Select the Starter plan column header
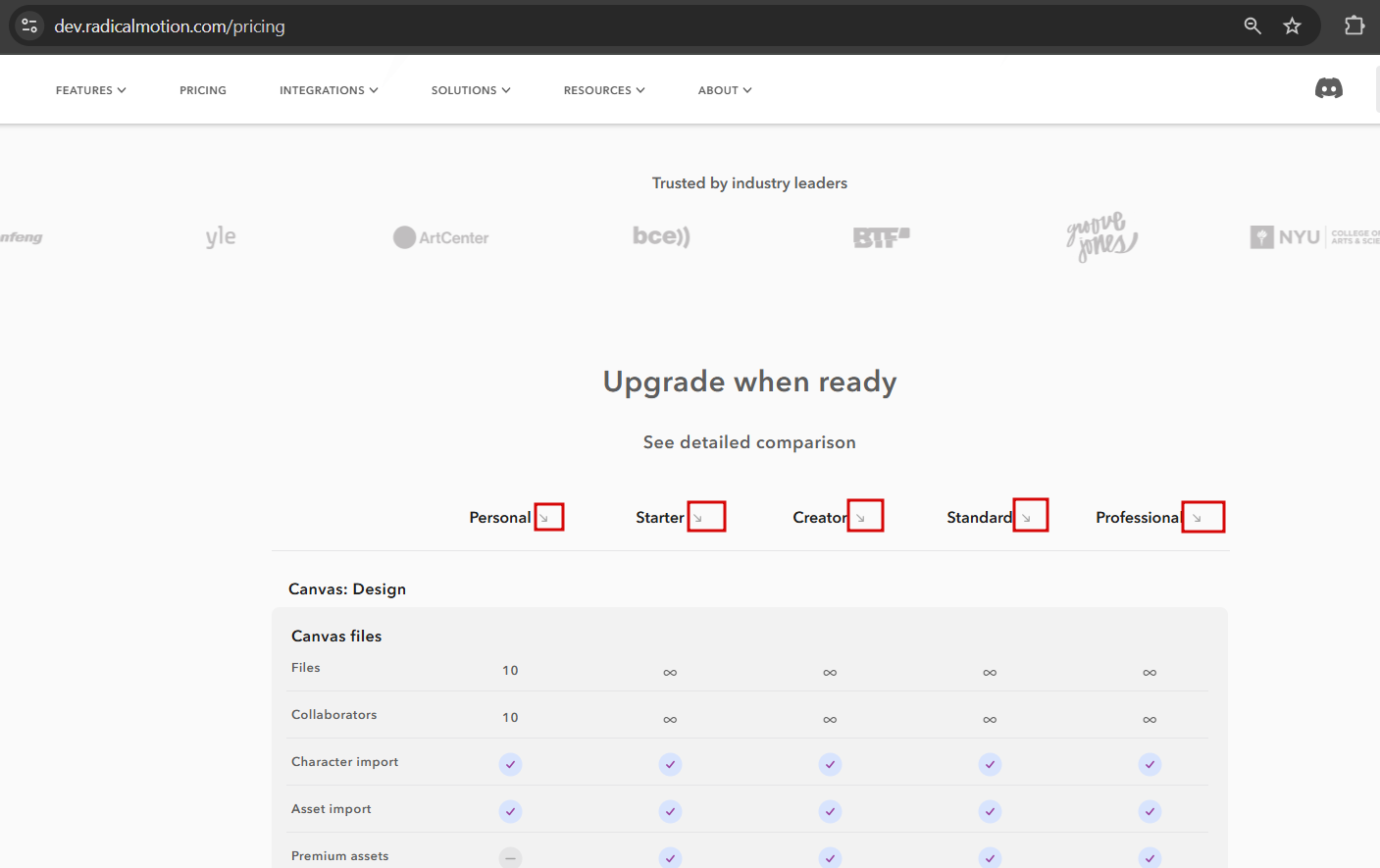This screenshot has width=1380, height=868. [x=660, y=518]
